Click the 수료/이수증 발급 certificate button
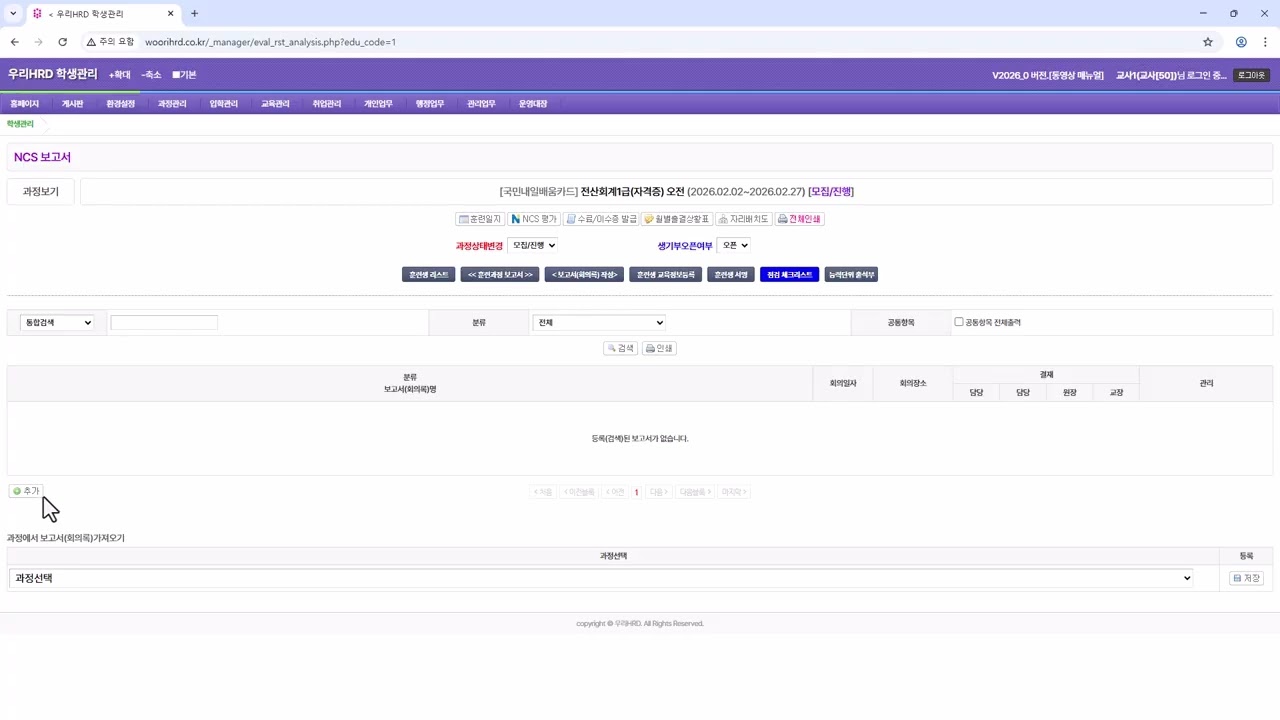This screenshot has width=1280, height=720. point(601,219)
